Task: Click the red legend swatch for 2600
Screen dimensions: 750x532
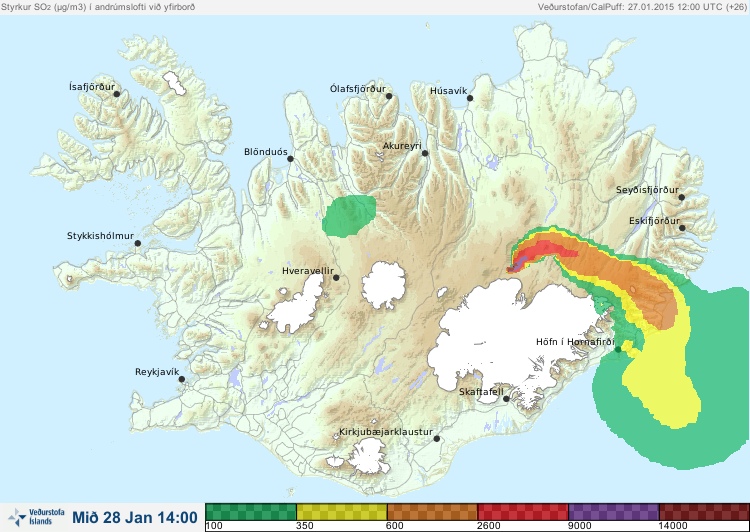Action: [523, 512]
